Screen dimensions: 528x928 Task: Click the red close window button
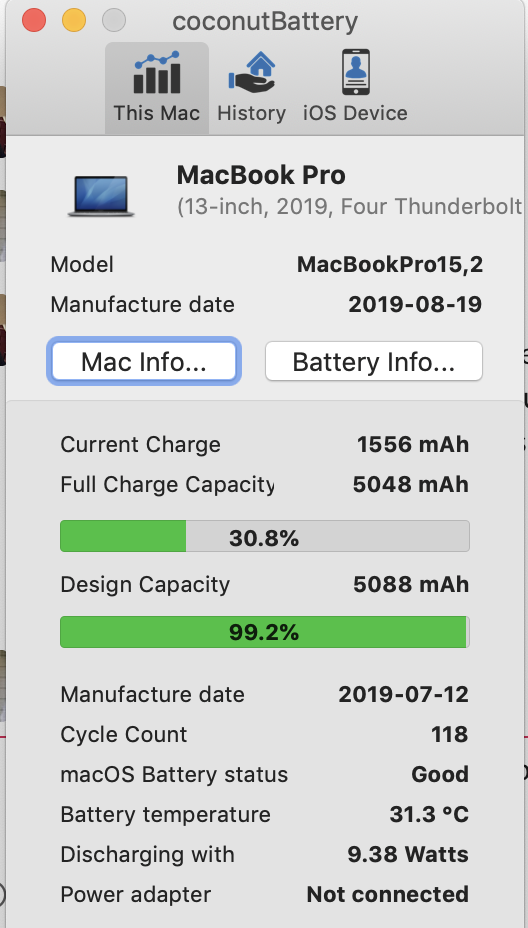pos(34,21)
